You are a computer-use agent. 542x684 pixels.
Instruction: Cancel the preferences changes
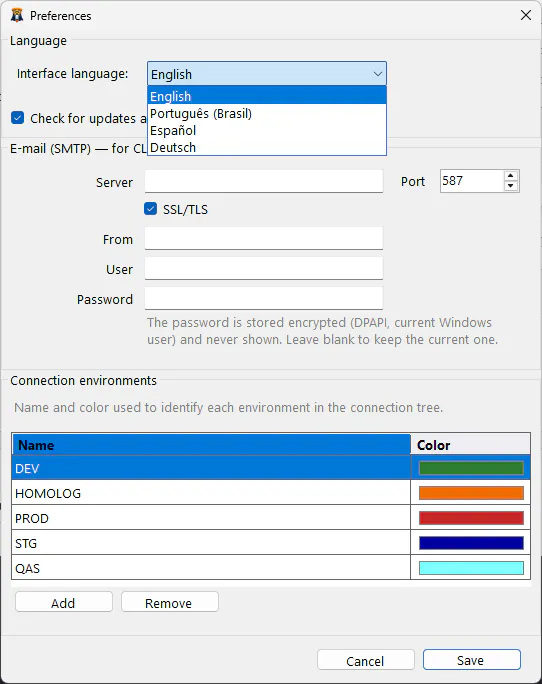pos(366,660)
